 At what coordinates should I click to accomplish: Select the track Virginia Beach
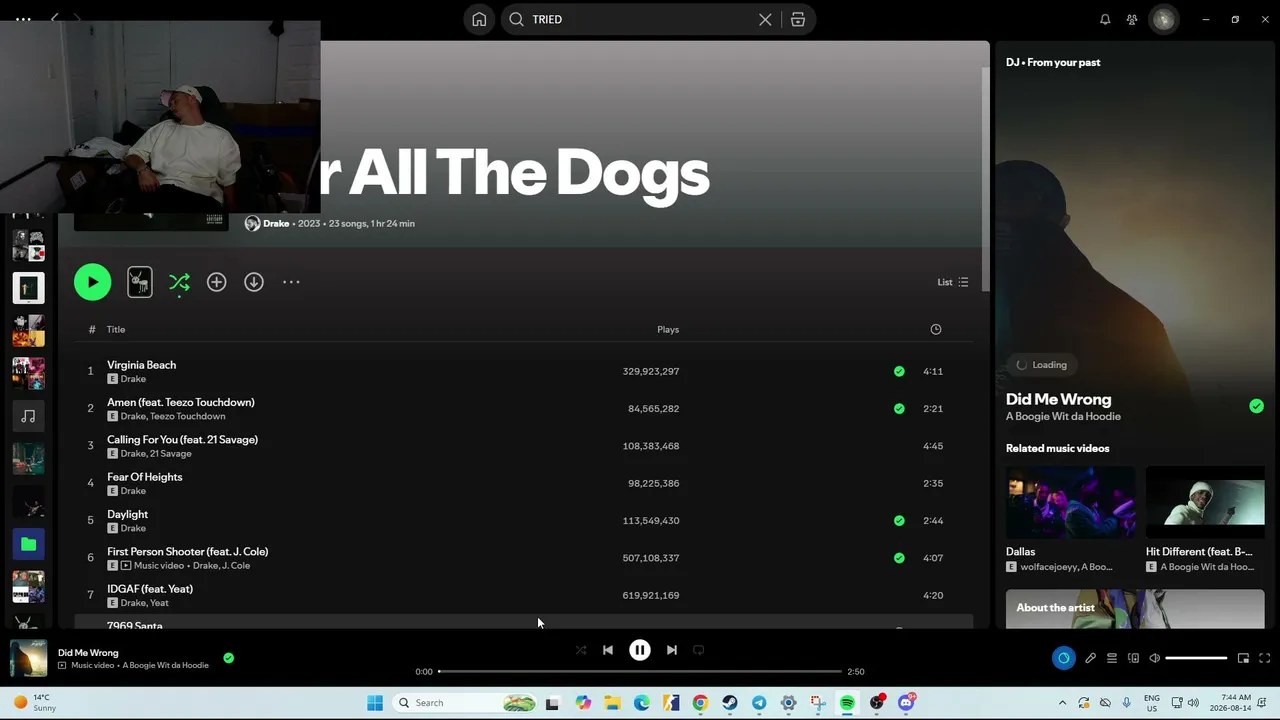(x=141, y=365)
